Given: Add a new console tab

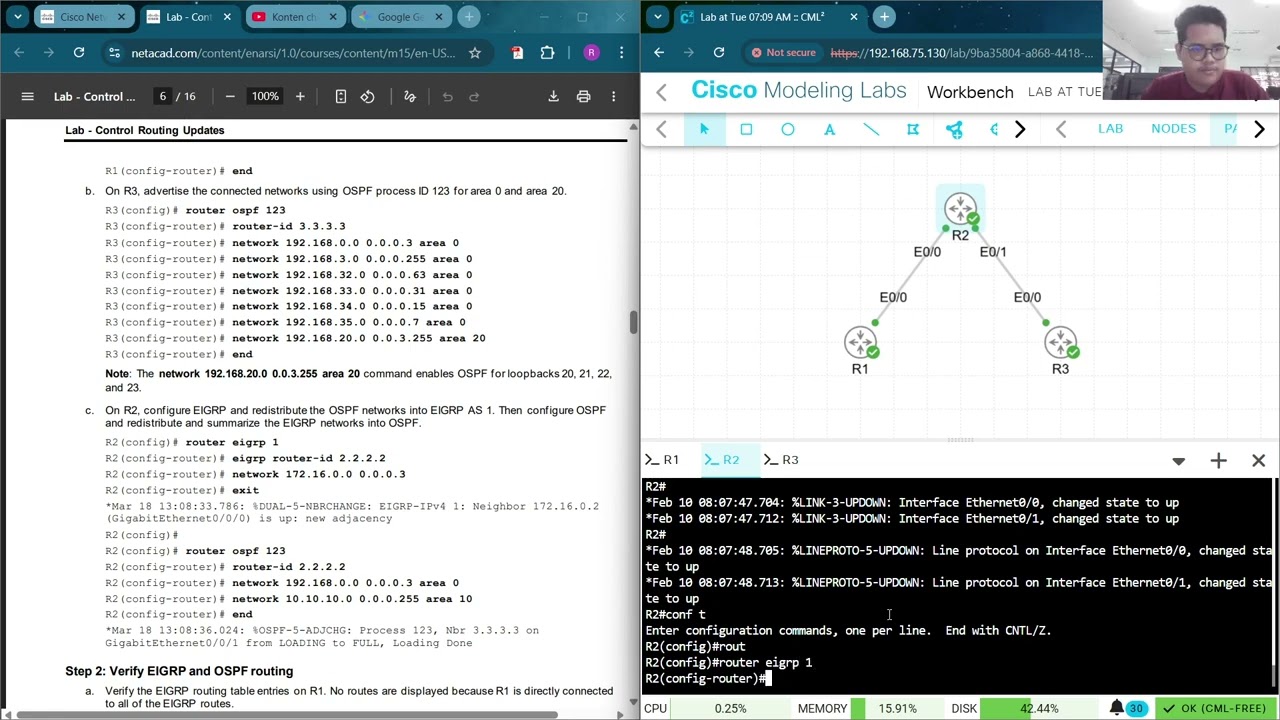Looking at the screenshot, I should [x=1218, y=460].
